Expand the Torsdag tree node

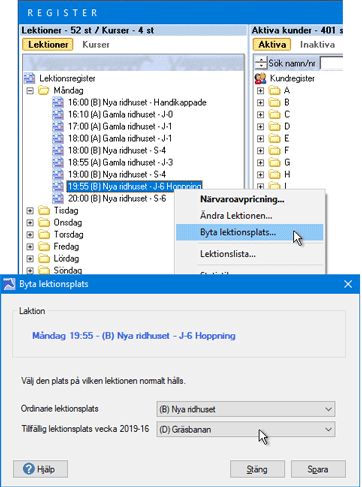coord(30,235)
